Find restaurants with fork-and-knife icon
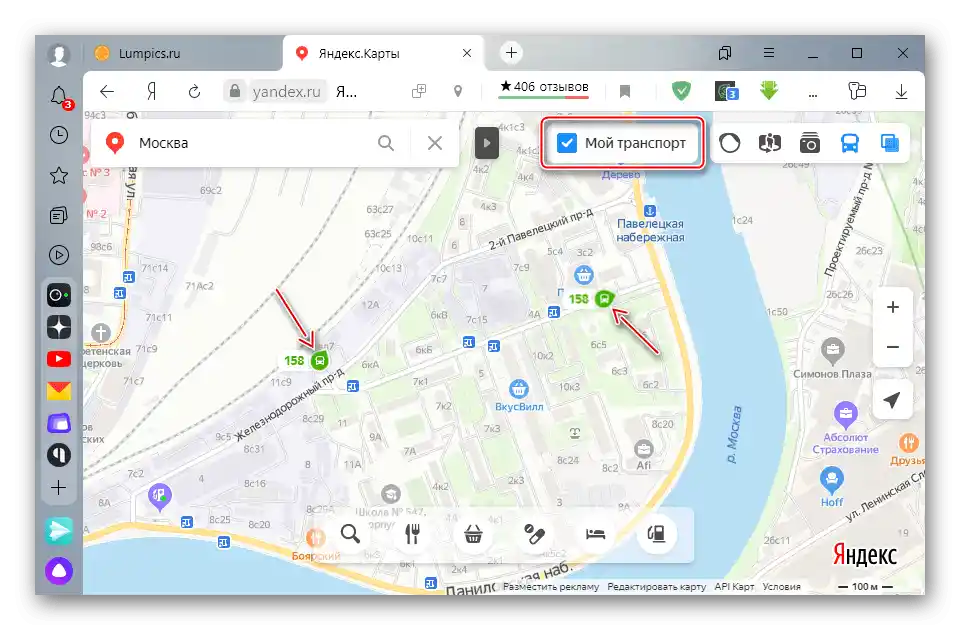 [412, 534]
